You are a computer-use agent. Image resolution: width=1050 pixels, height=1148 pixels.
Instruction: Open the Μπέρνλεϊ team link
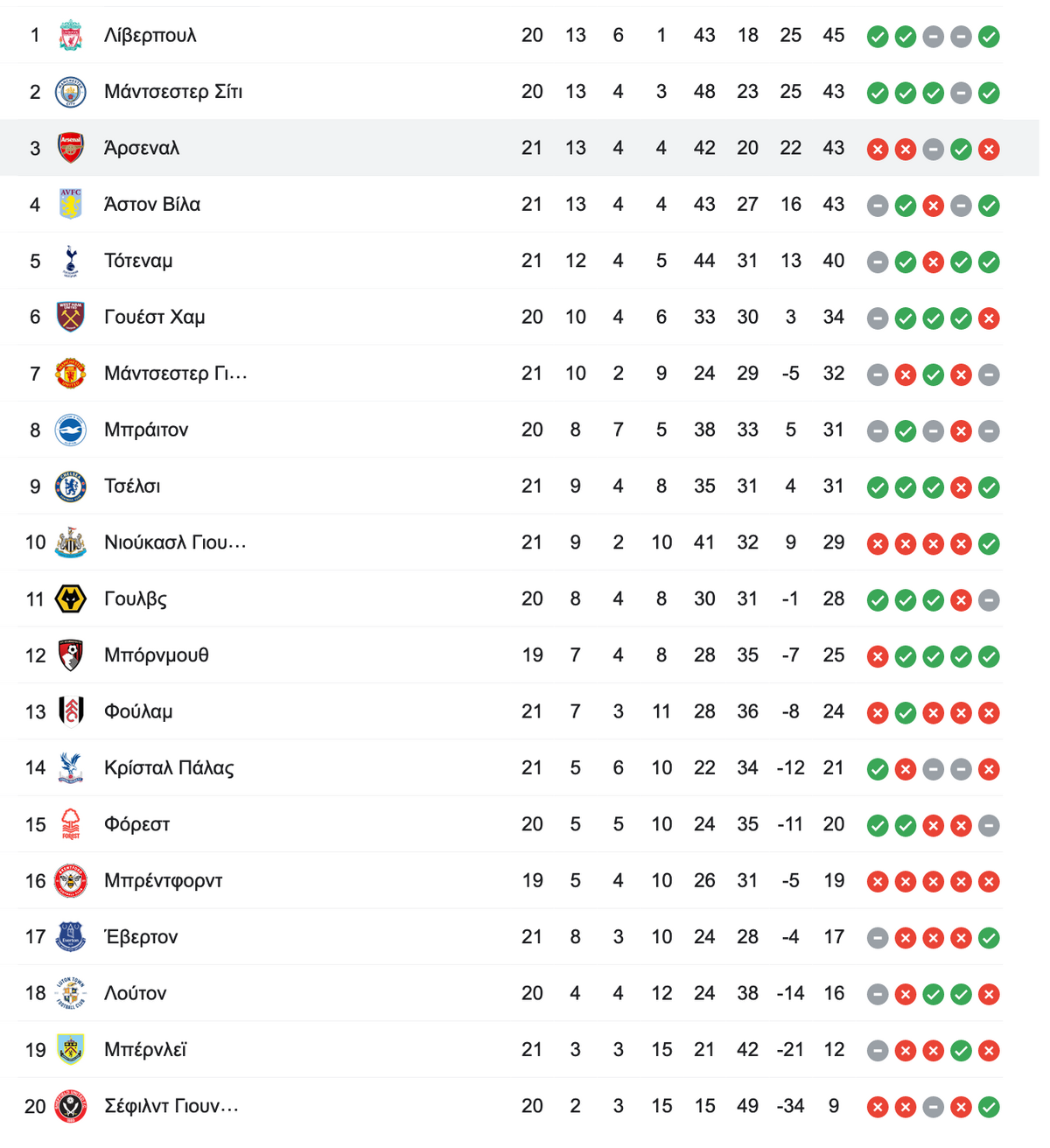[145, 1050]
